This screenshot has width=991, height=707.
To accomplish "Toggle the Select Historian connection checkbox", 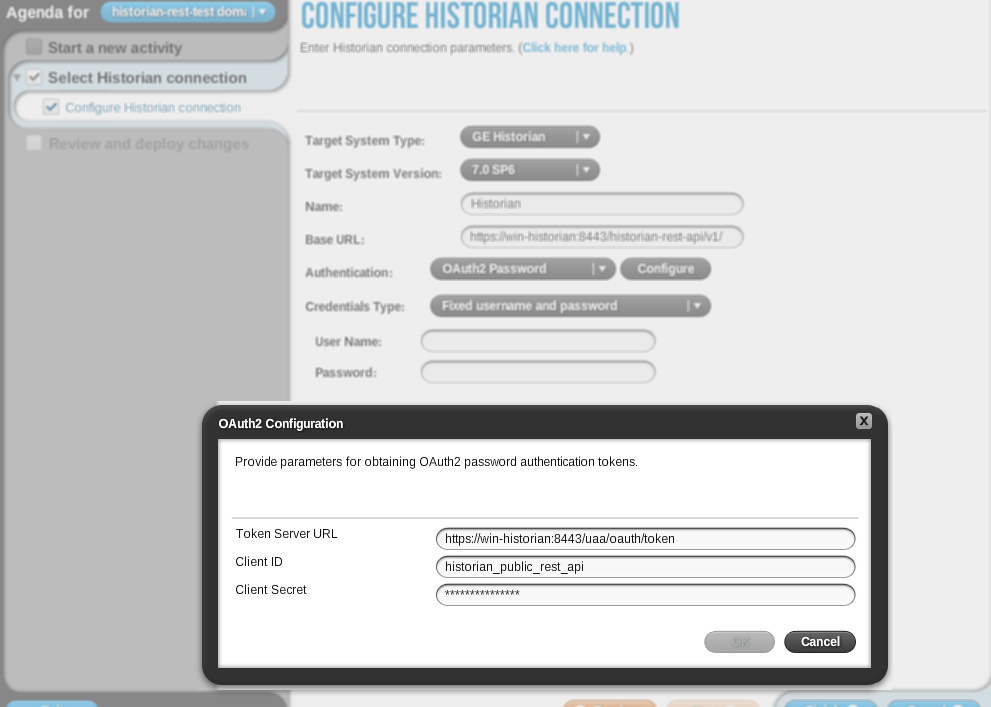I will coord(34,77).
